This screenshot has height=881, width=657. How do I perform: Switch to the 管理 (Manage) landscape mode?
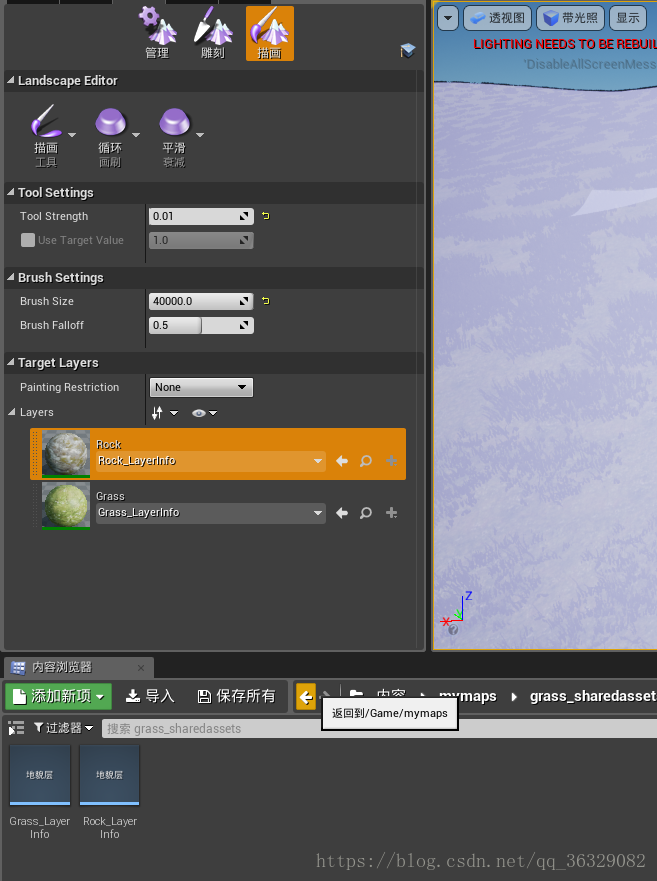(157, 34)
